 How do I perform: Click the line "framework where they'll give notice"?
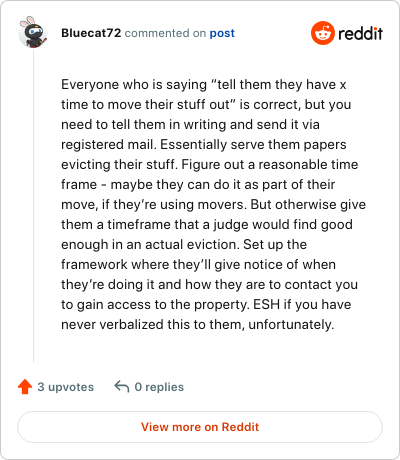click(198, 265)
